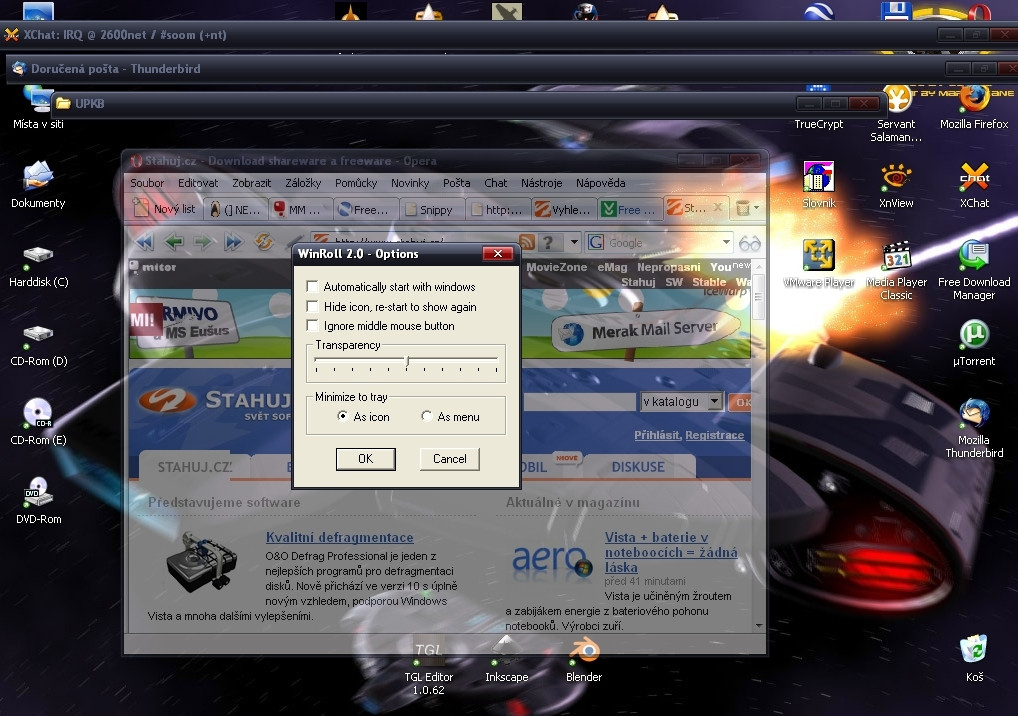This screenshot has width=1018, height=716.
Task: Select the As icon radio option
Action: [x=343, y=416]
